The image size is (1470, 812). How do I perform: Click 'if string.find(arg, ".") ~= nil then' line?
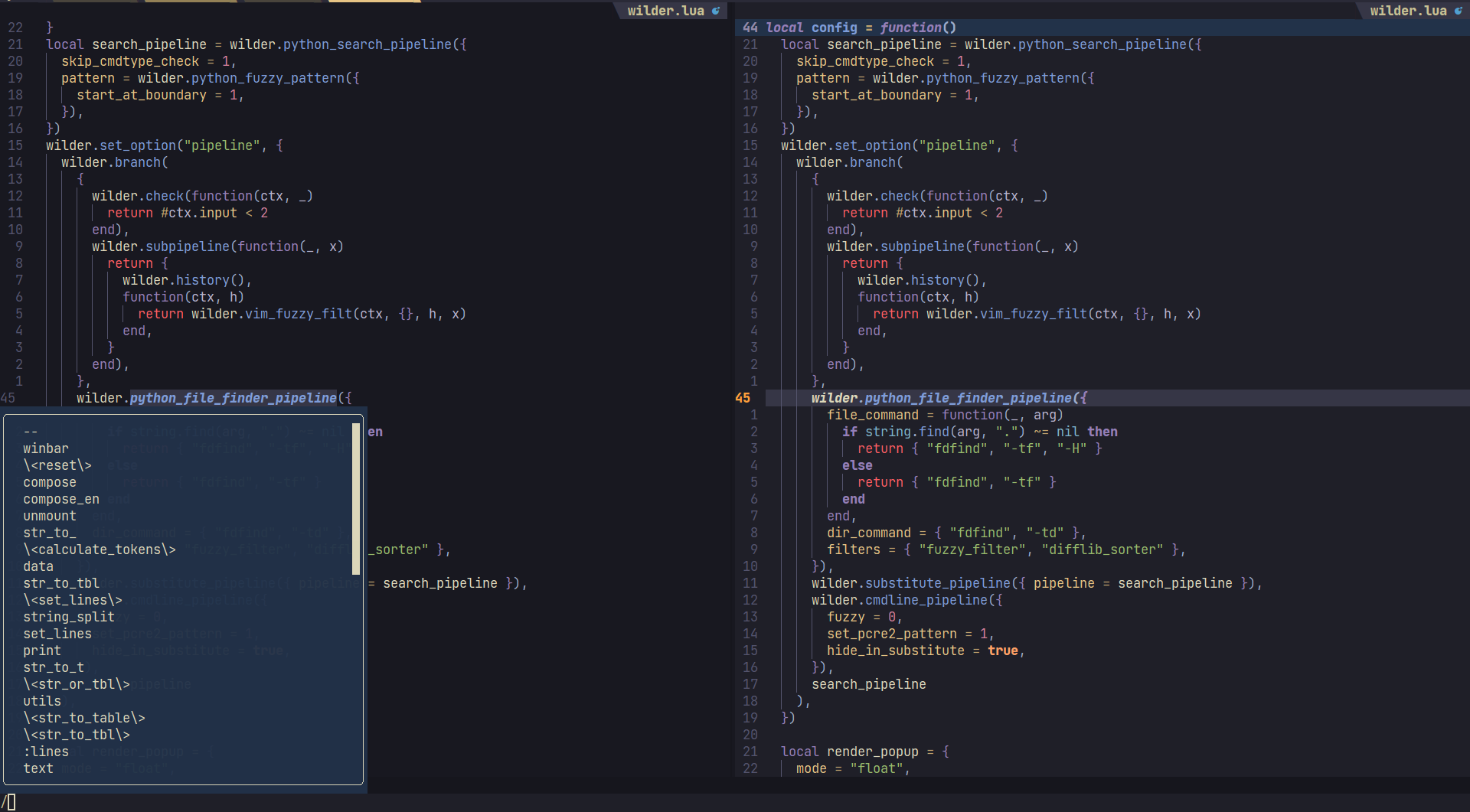pos(980,432)
